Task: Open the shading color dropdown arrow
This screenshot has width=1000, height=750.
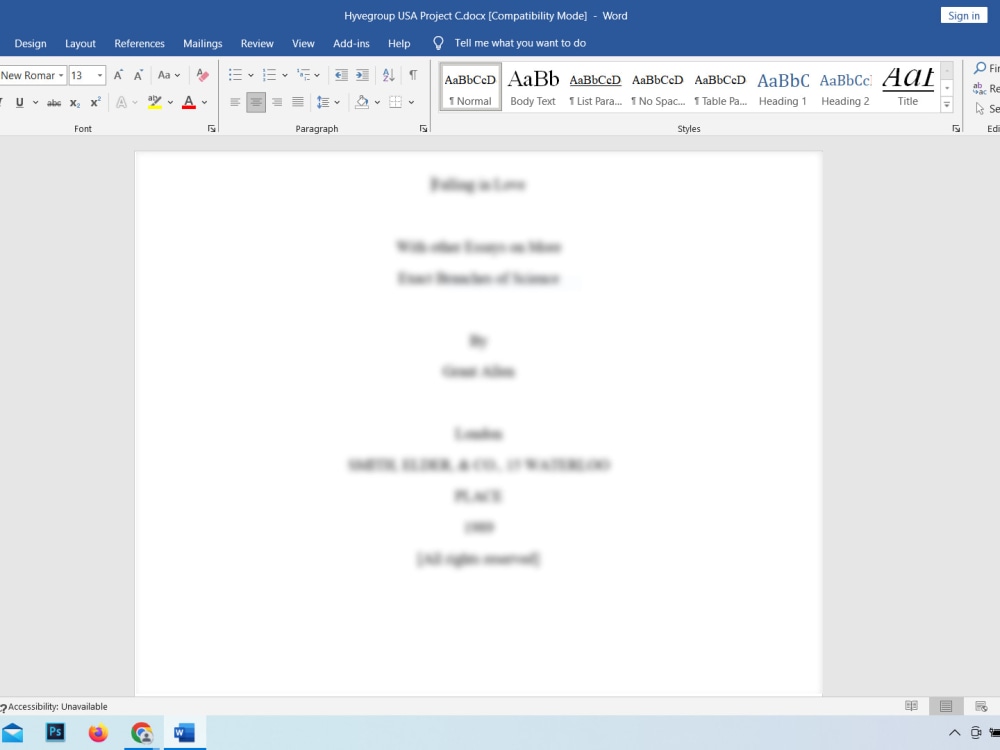Action: (x=378, y=102)
